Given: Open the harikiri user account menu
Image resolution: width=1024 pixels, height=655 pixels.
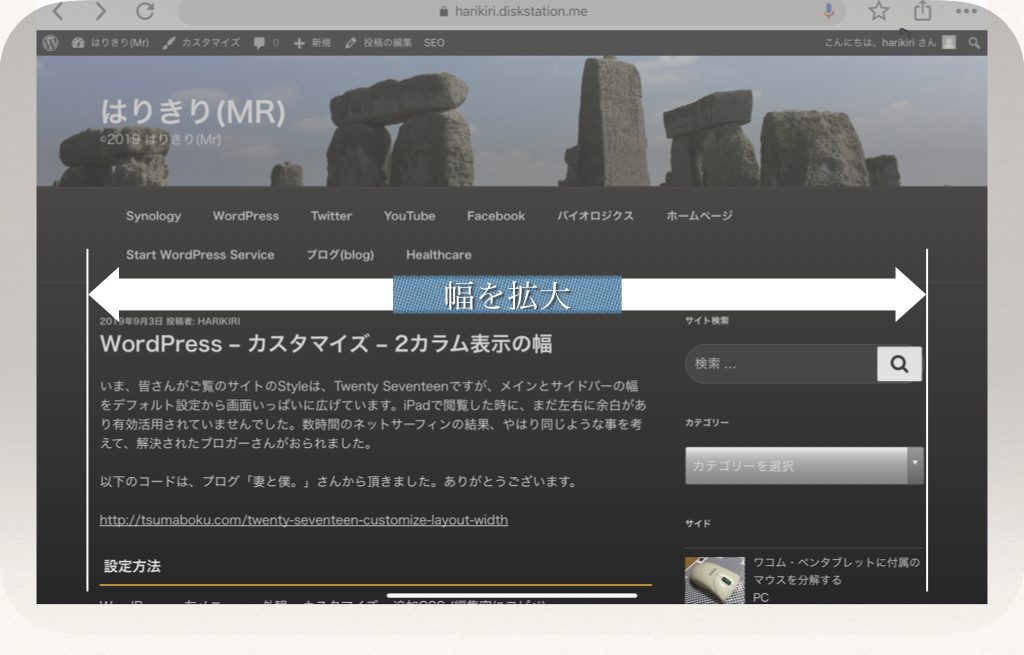Looking at the screenshot, I should point(890,42).
